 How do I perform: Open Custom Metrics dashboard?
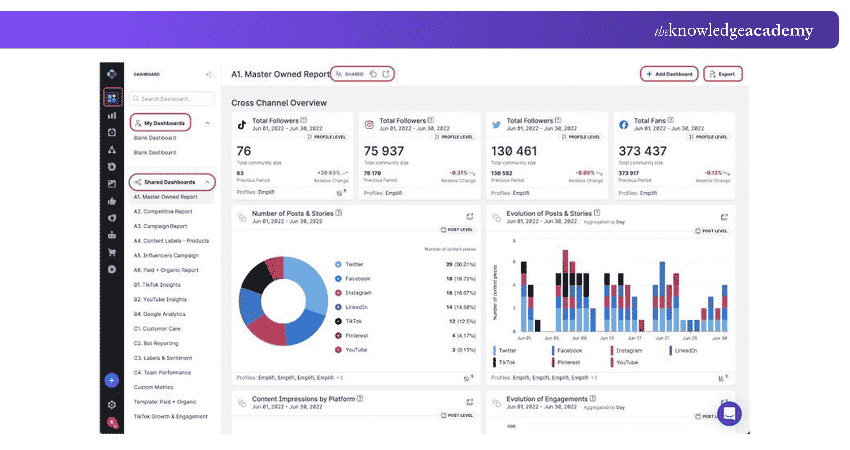pyautogui.click(x=153, y=387)
